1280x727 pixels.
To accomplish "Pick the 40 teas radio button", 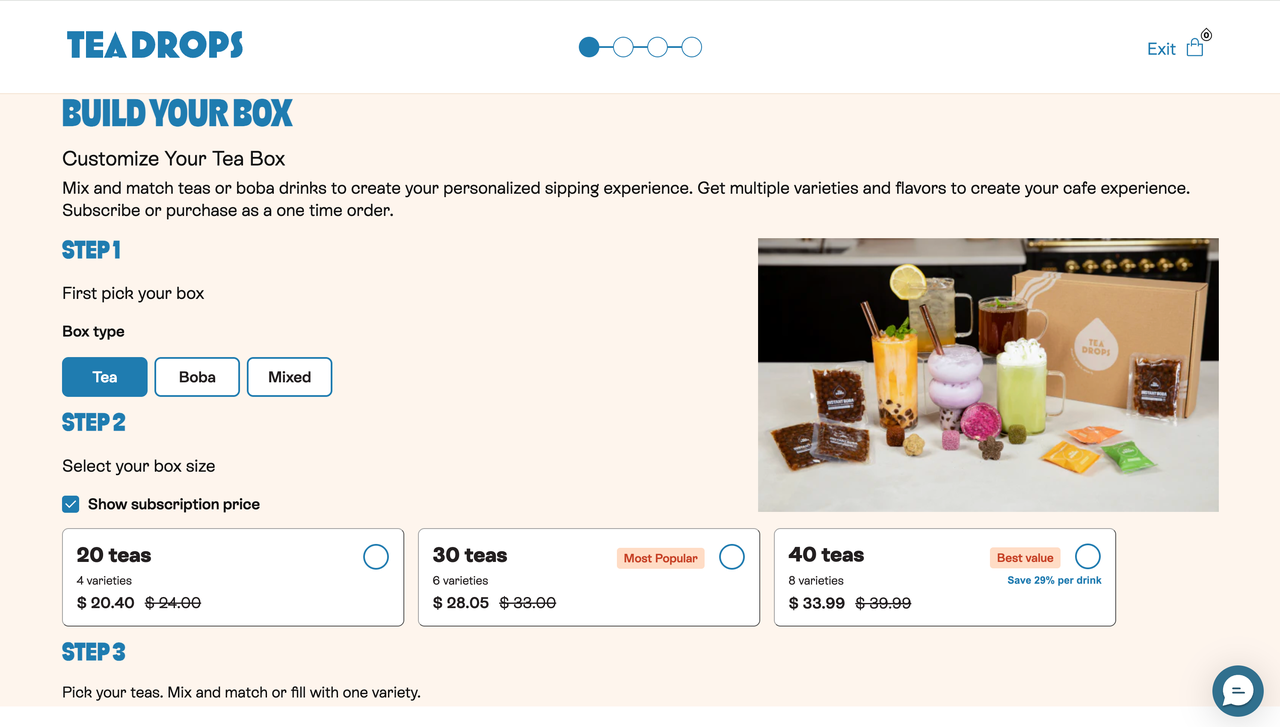I will (1088, 557).
